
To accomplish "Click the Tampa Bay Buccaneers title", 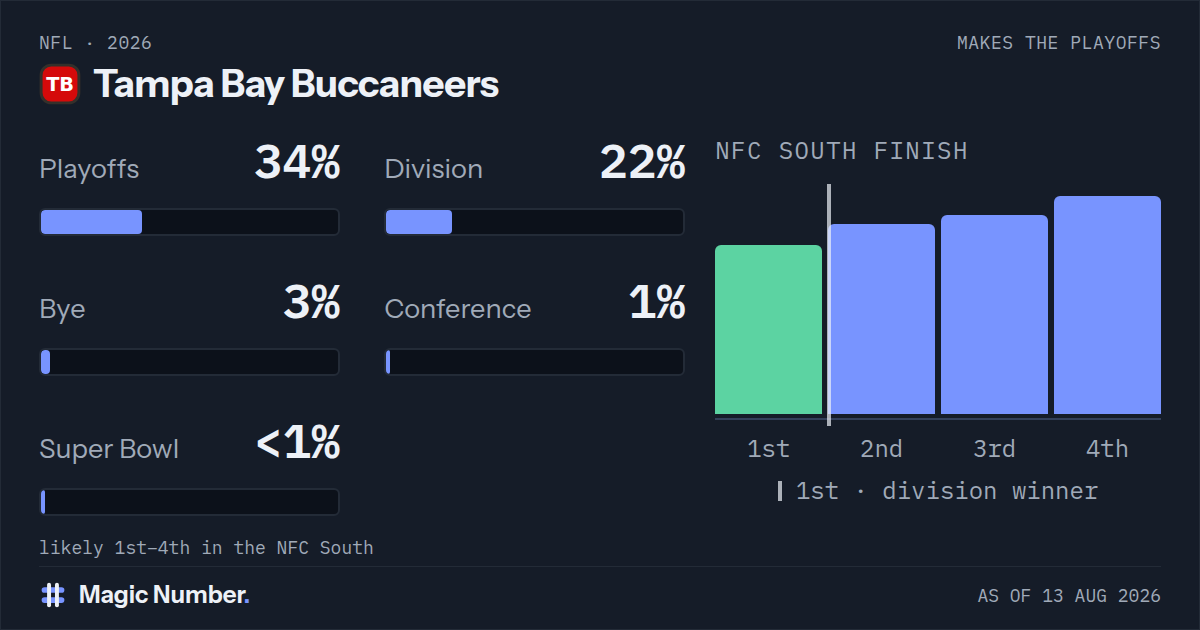I will click(296, 84).
